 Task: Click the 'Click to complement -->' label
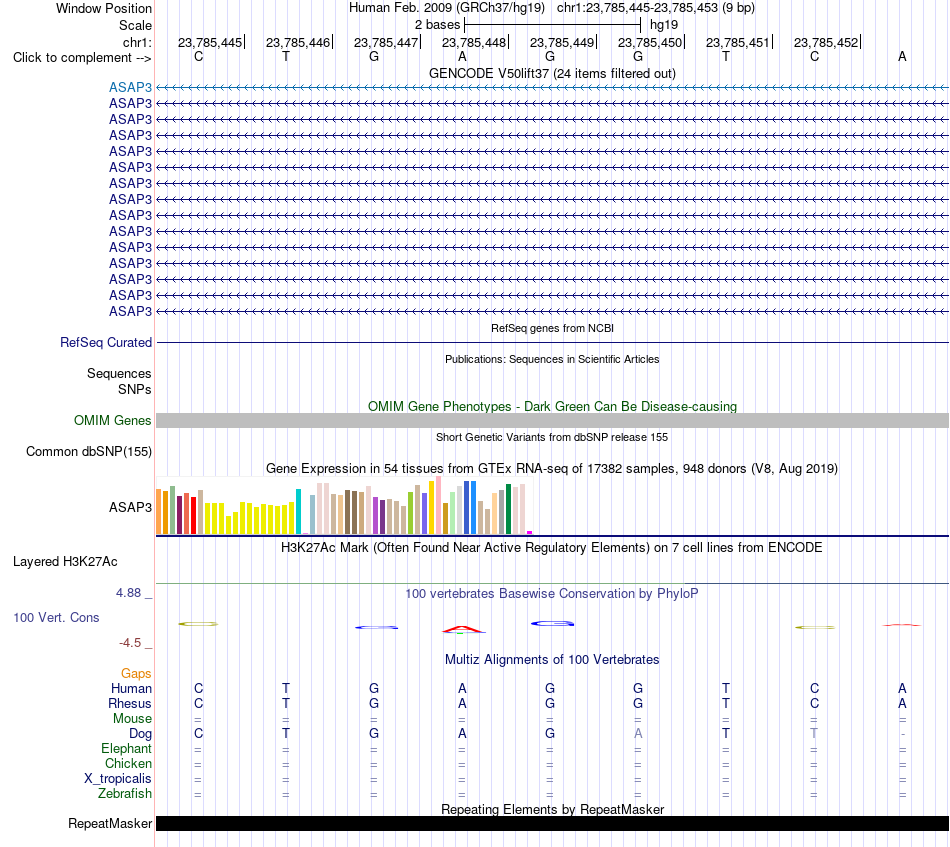pyautogui.click(x=82, y=58)
